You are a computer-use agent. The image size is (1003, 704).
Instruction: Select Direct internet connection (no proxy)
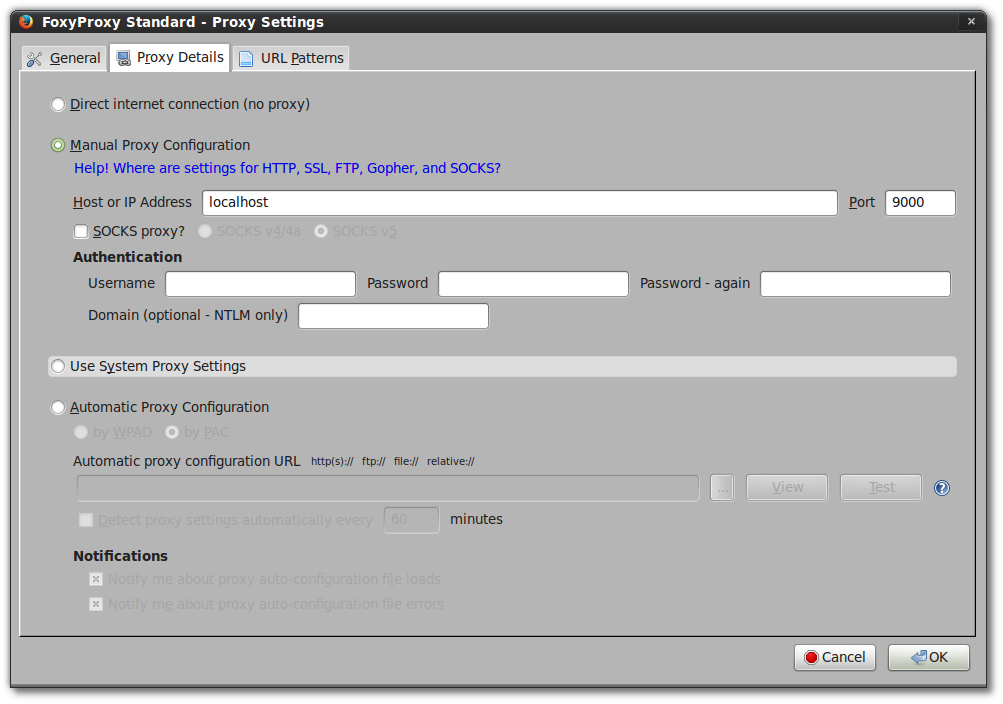click(57, 104)
